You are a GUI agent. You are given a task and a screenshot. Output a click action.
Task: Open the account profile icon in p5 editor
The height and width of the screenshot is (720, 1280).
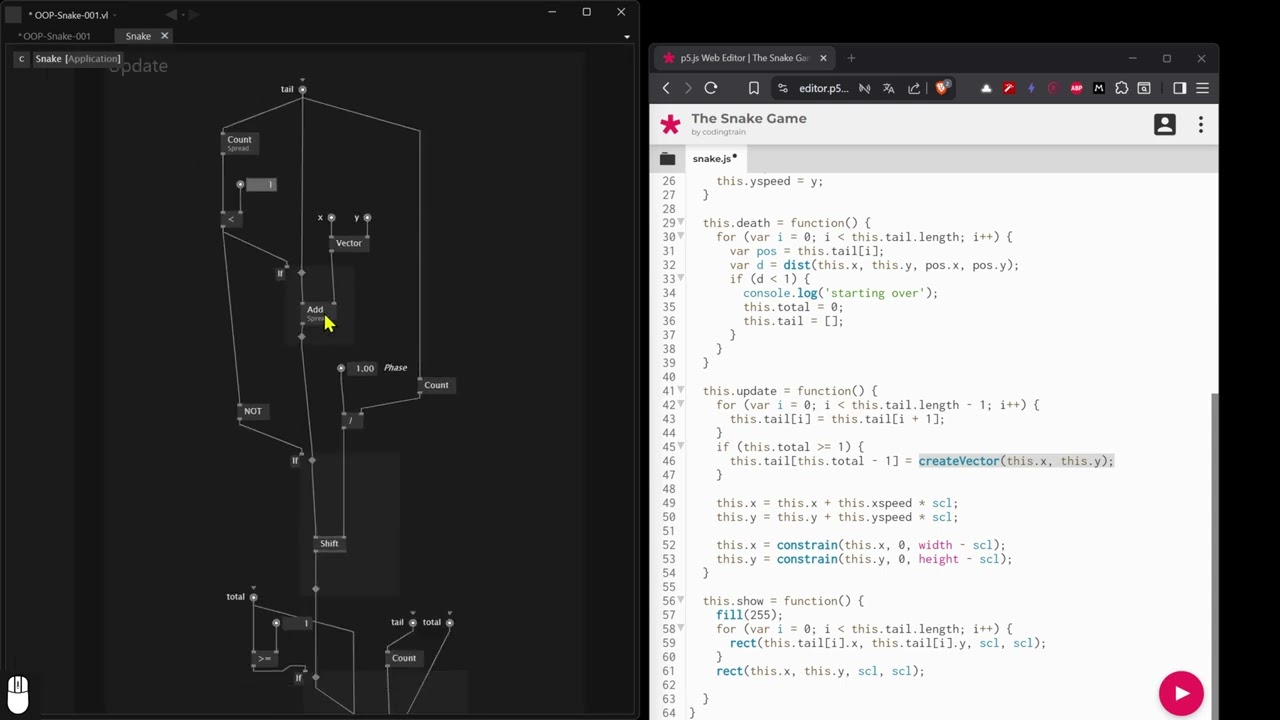(1165, 125)
